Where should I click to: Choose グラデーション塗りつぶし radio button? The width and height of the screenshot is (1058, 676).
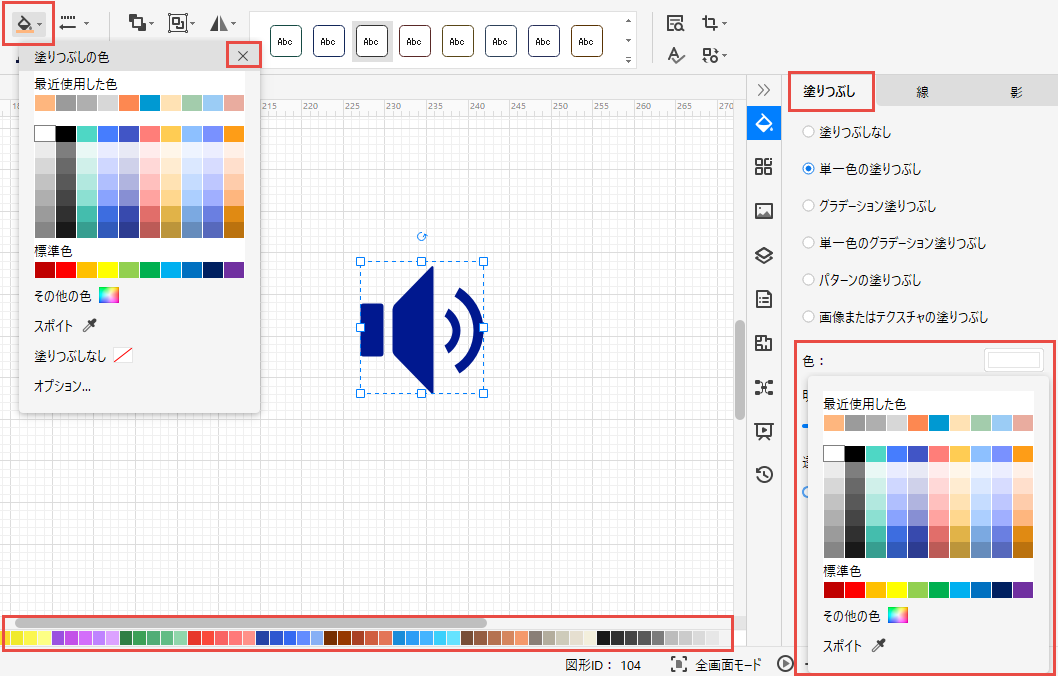pyautogui.click(x=808, y=206)
